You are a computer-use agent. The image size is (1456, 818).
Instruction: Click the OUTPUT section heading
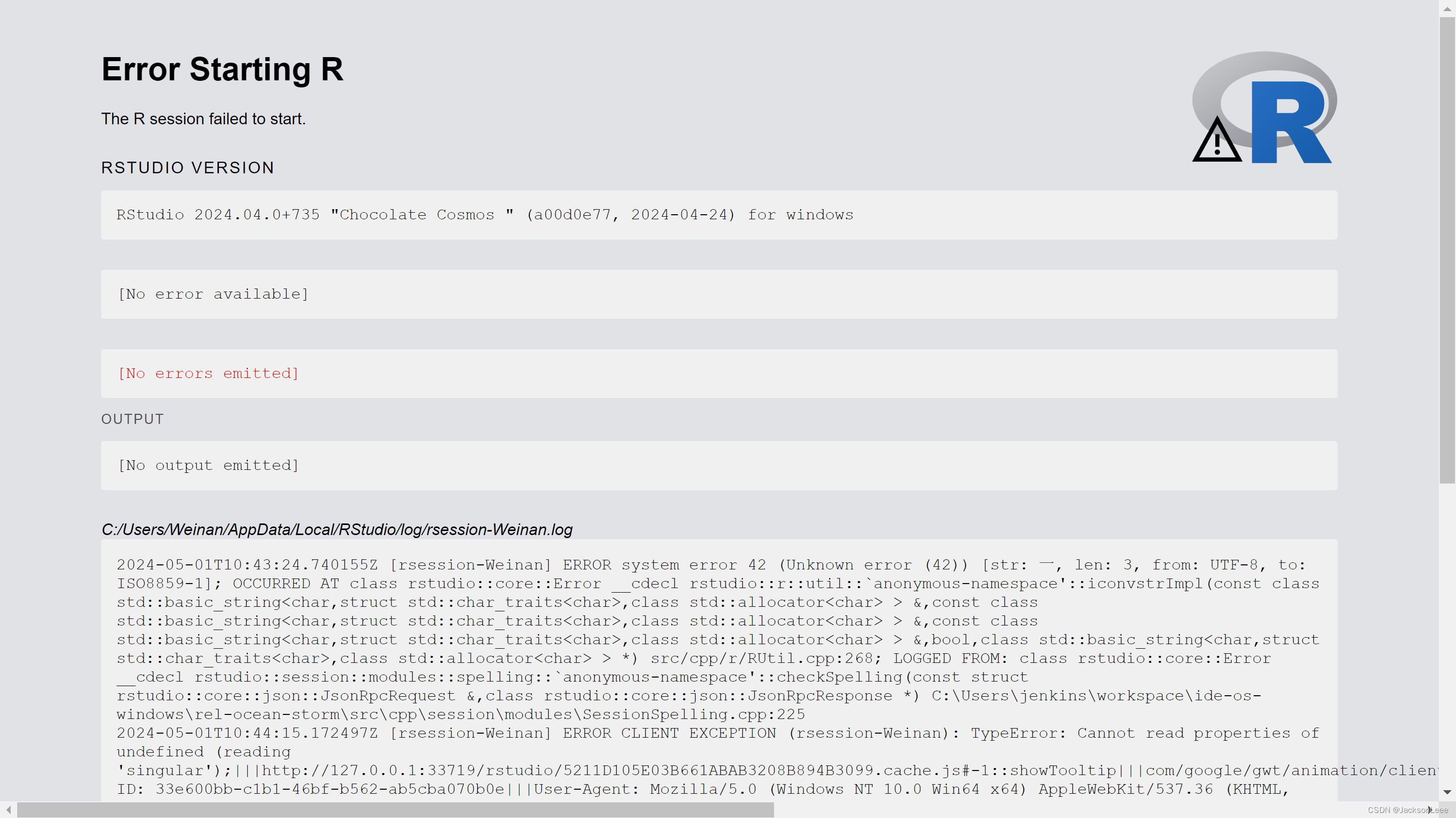pos(132,419)
